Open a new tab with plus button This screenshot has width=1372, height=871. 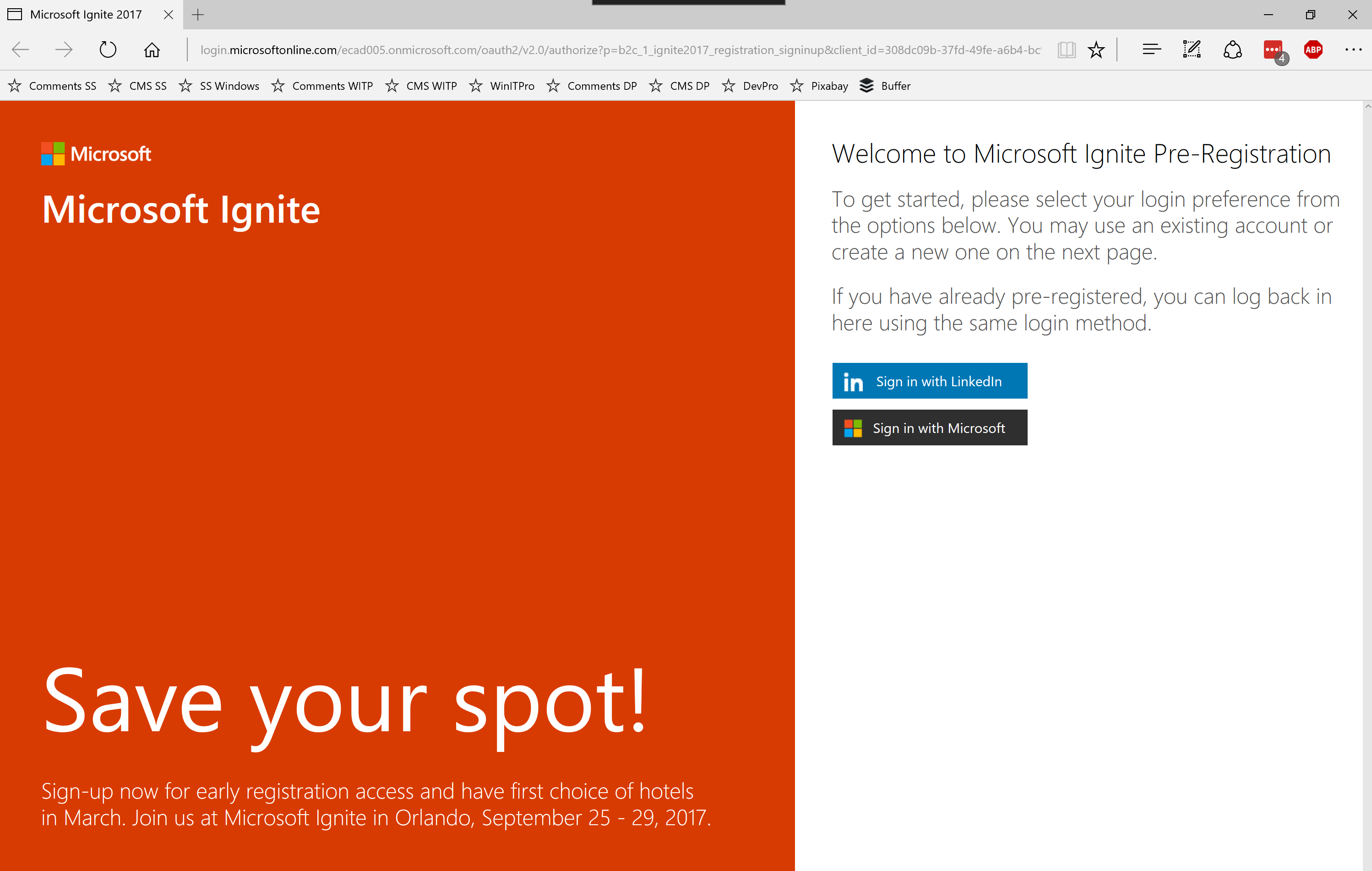coord(198,15)
